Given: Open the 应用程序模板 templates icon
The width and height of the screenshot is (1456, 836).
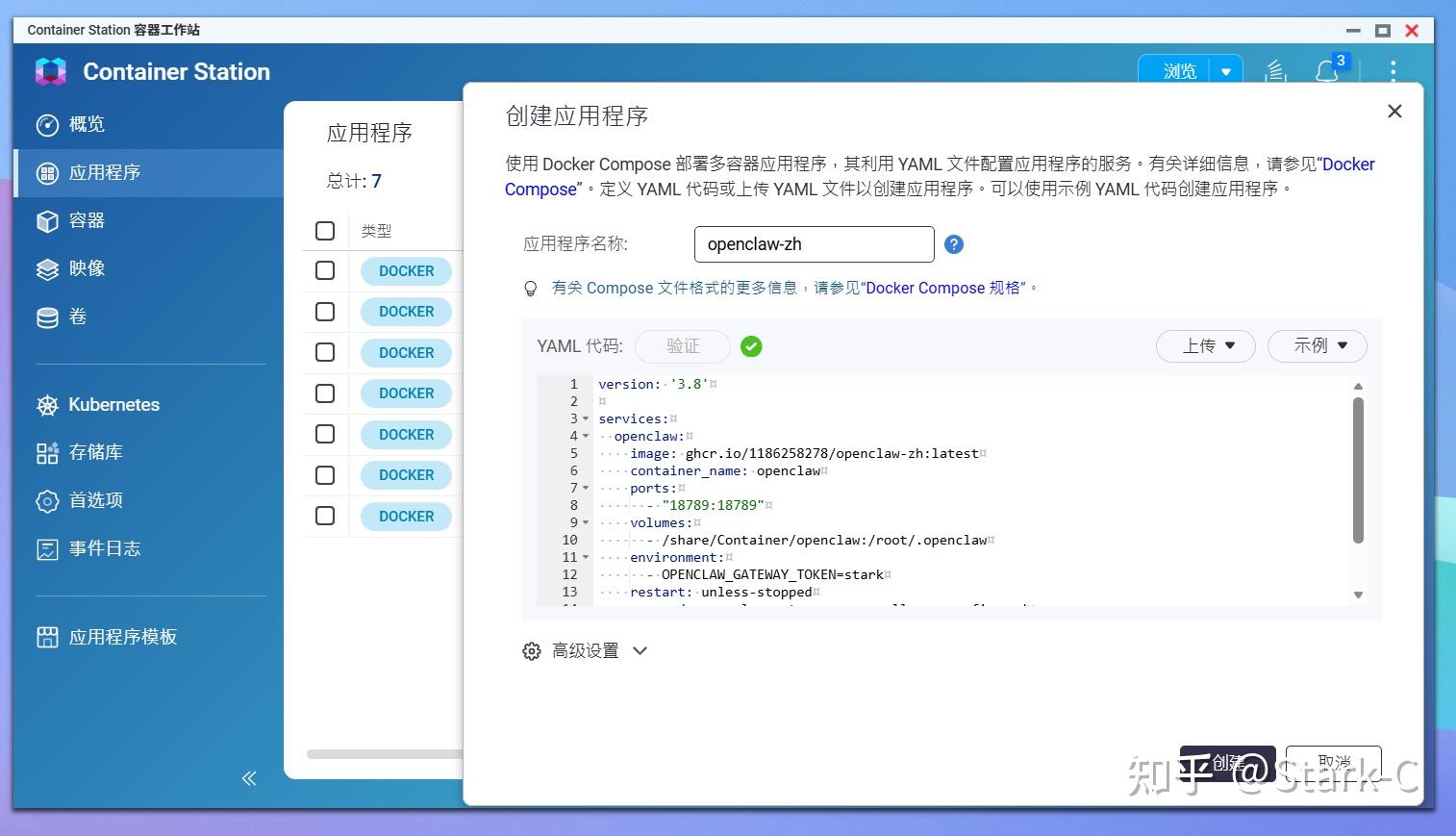Looking at the screenshot, I should pyautogui.click(x=47, y=637).
